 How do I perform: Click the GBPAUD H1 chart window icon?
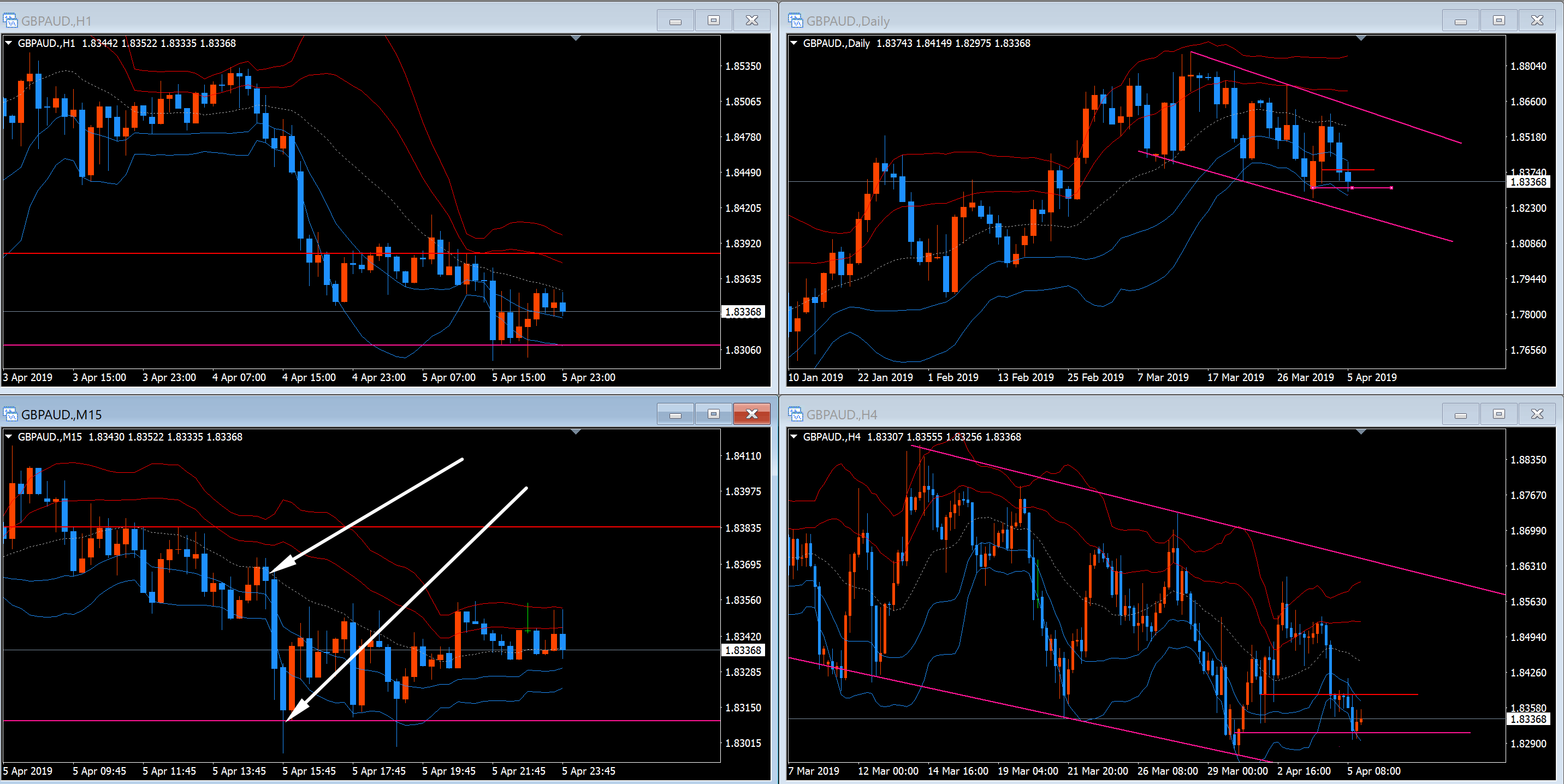(x=10, y=21)
